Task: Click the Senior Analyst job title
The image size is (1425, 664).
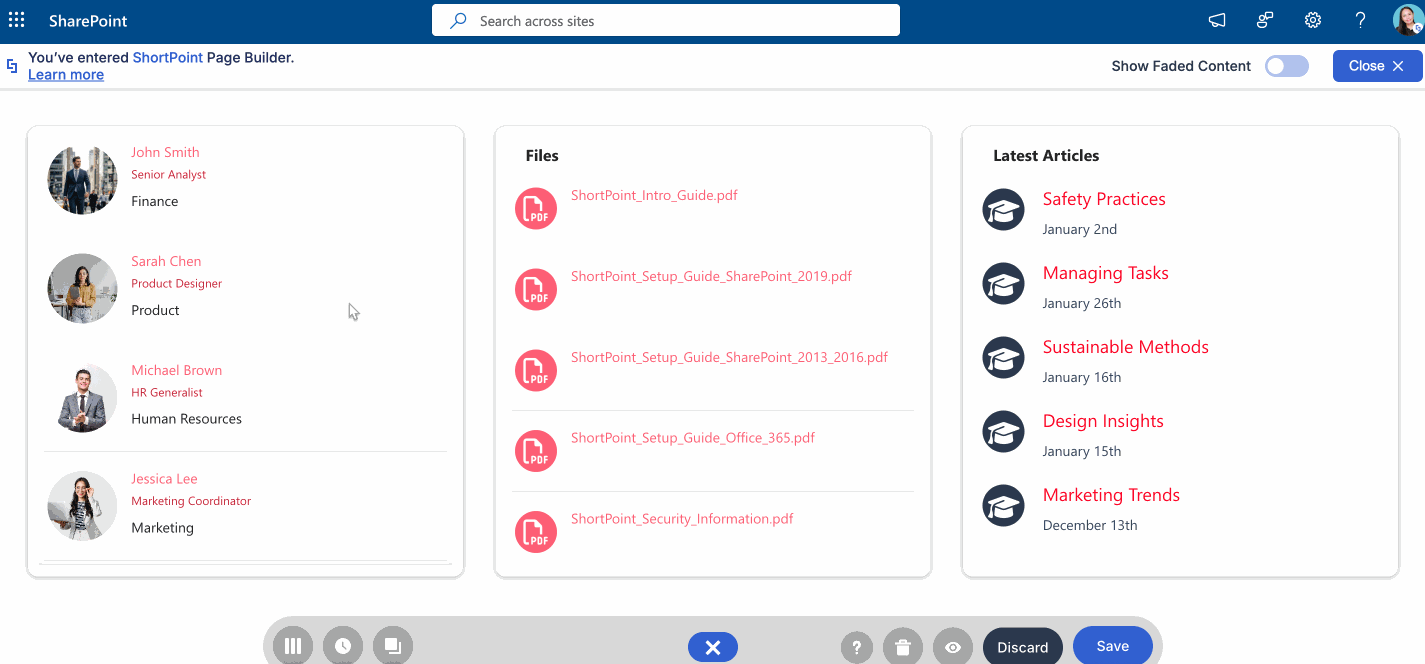Action: [x=168, y=175]
